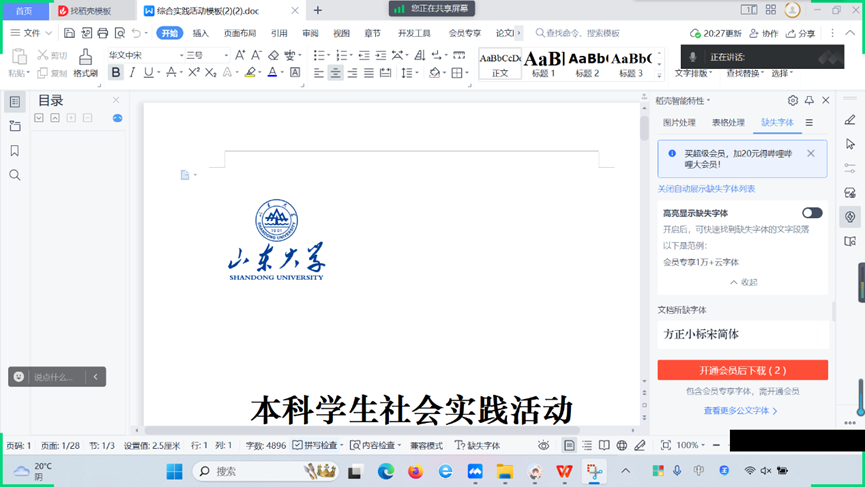Click the 协作 collaboration button
This screenshot has height=487, width=865.
coord(763,33)
